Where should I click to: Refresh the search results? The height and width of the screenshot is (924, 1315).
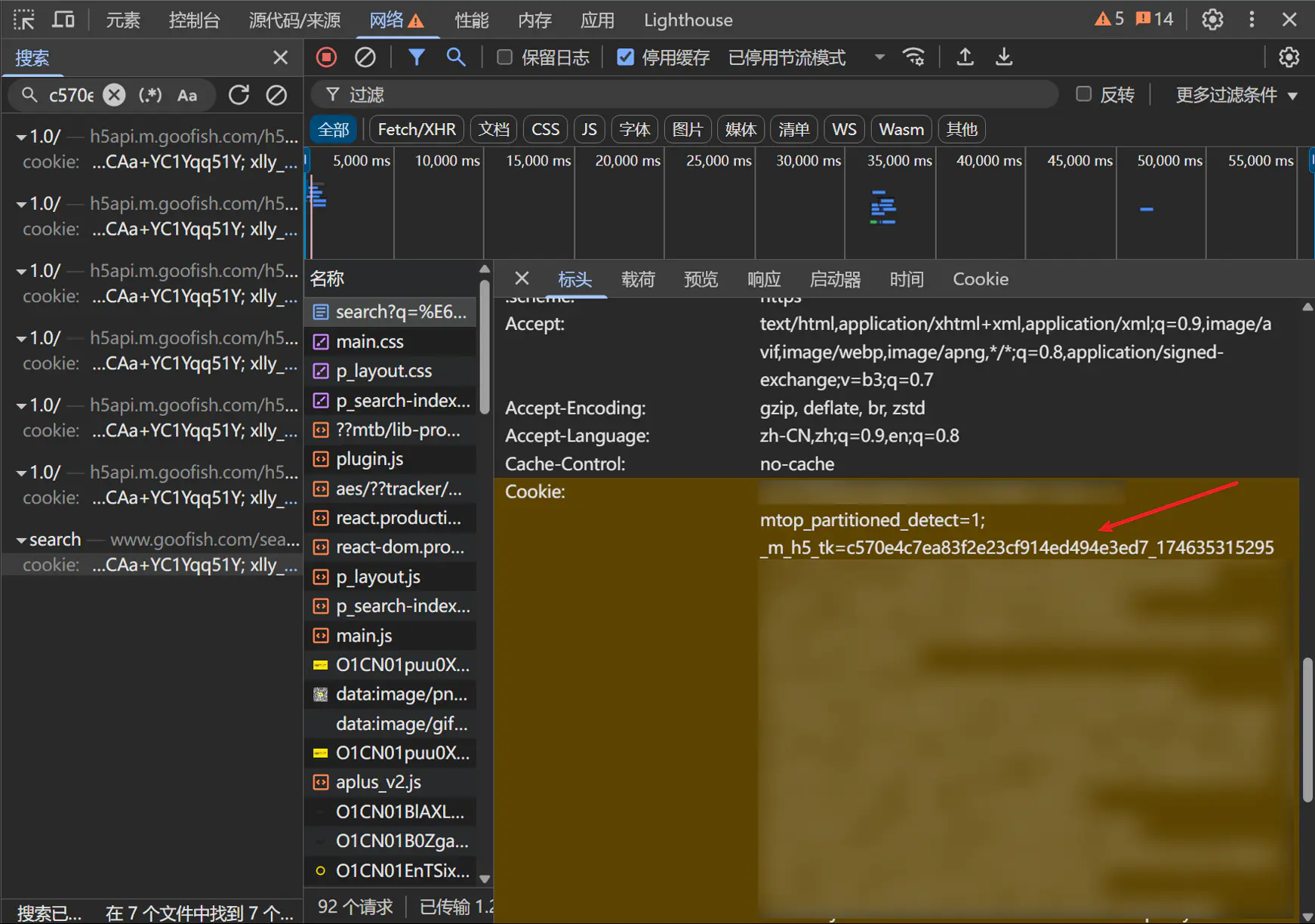coord(239,95)
